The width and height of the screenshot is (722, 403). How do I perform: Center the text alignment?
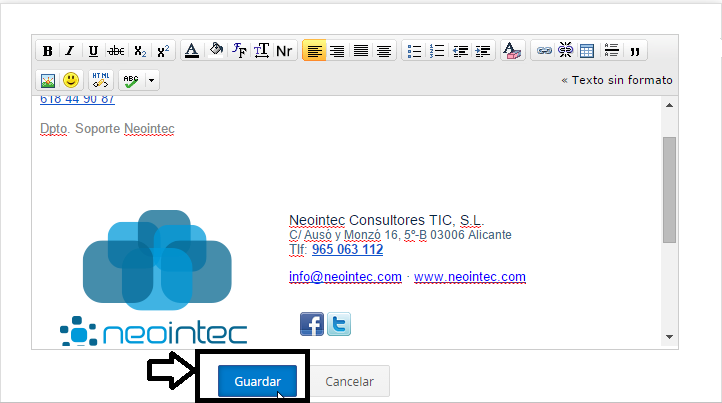(384, 51)
